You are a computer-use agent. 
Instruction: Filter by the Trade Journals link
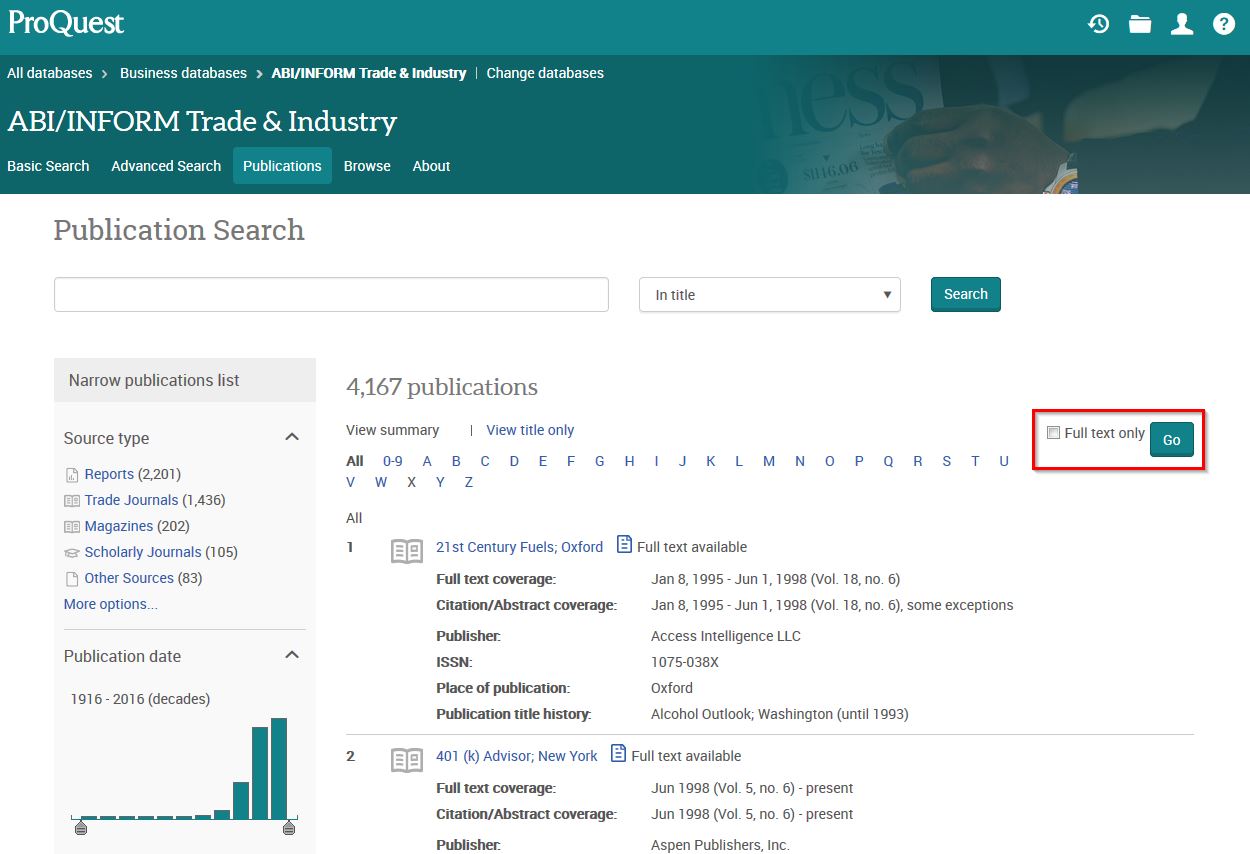click(131, 500)
